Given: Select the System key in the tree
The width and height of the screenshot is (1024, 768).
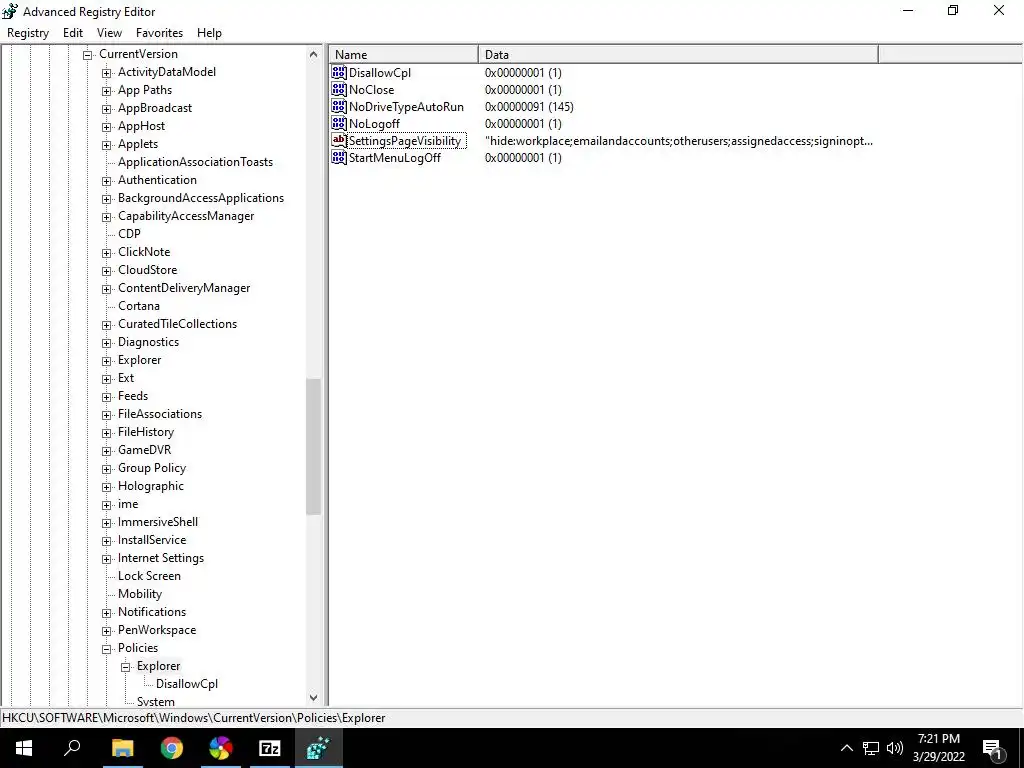Looking at the screenshot, I should [155, 701].
